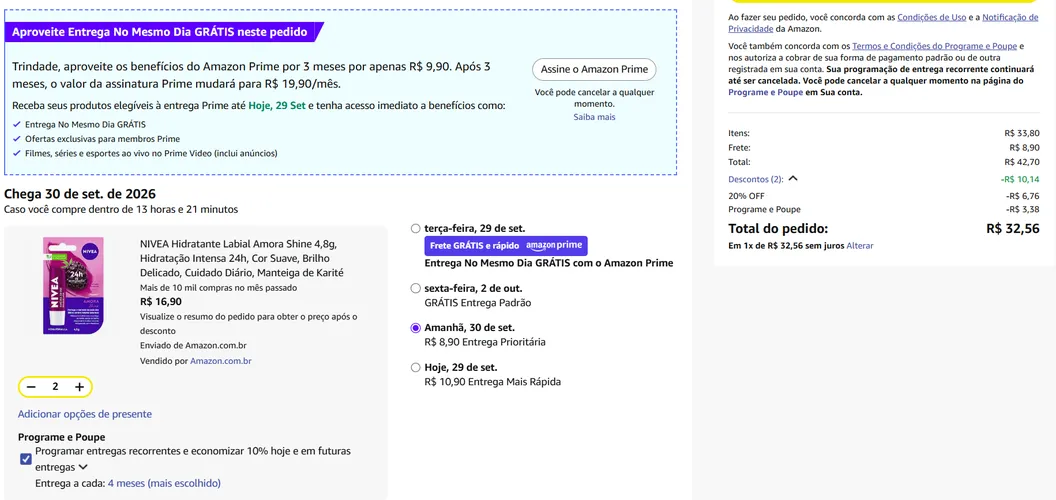Click the Frete R$ 8,90 value

pos(1024,148)
